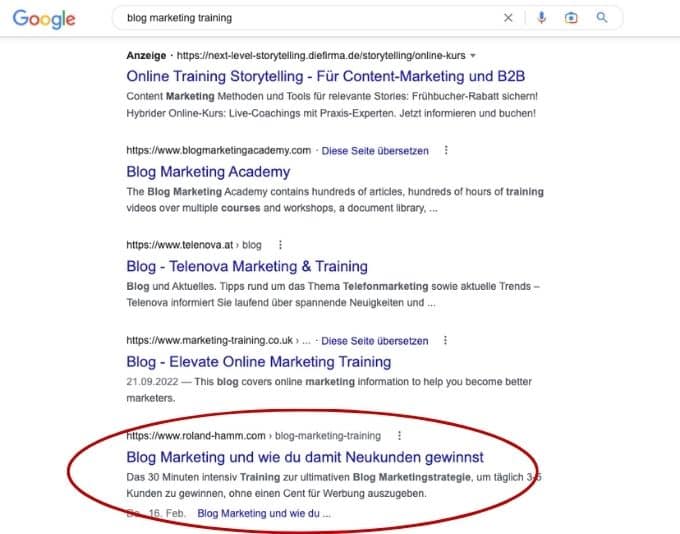680x534 pixels.
Task: Click 'Diese Seite übersetzen' for blogmarketingacademy.com
Action: (375, 151)
